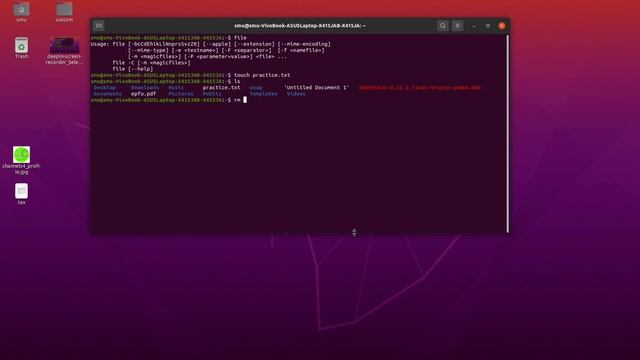Click the terminal window title text
The height and width of the screenshot is (360, 640).
[300, 26]
